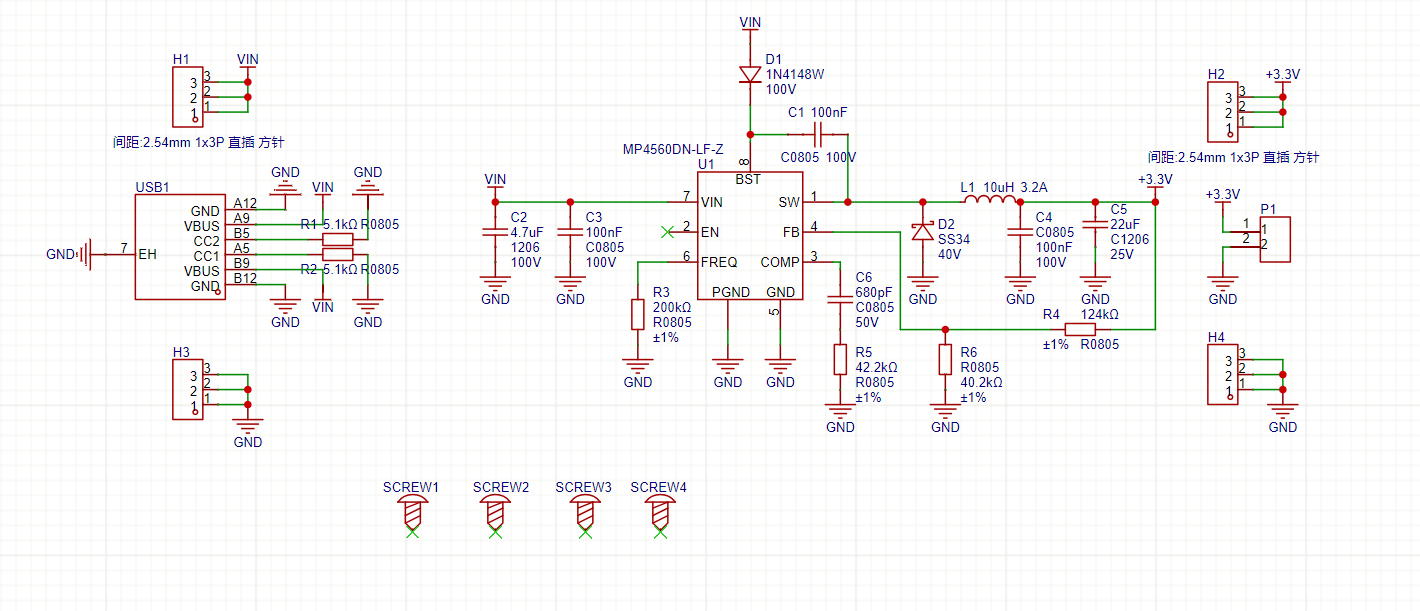Click the CC2 pin label on USB1
The height and width of the screenshot is (611, 1420).
207,240
